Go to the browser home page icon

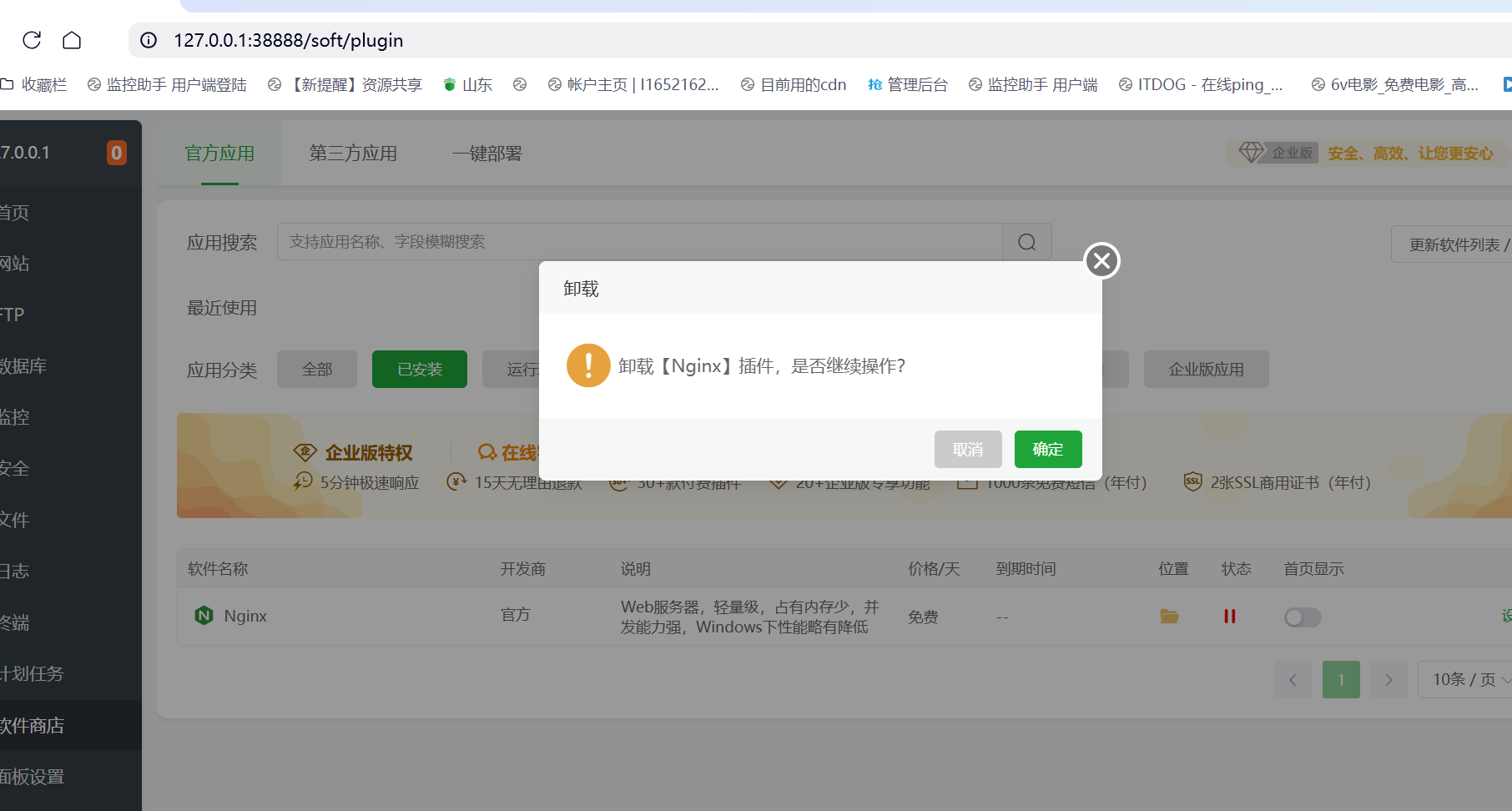[72, 40]
